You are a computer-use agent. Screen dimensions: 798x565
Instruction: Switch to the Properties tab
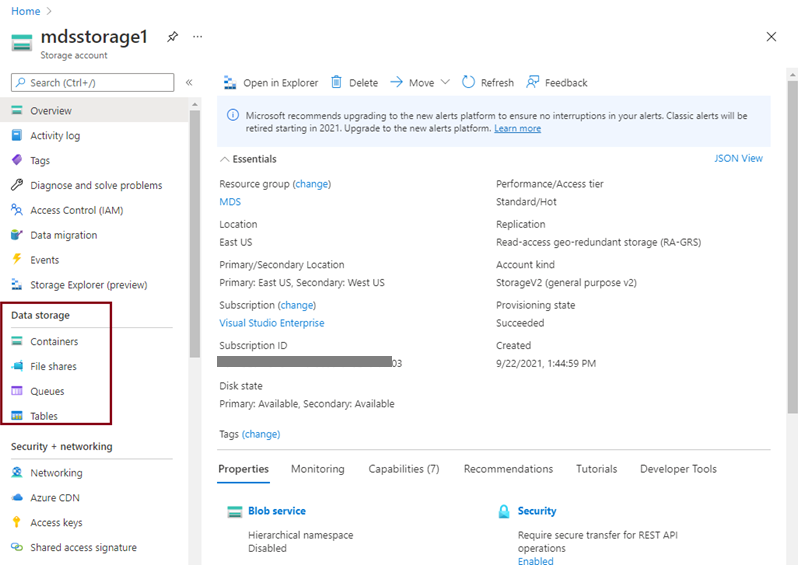(243, 469)
